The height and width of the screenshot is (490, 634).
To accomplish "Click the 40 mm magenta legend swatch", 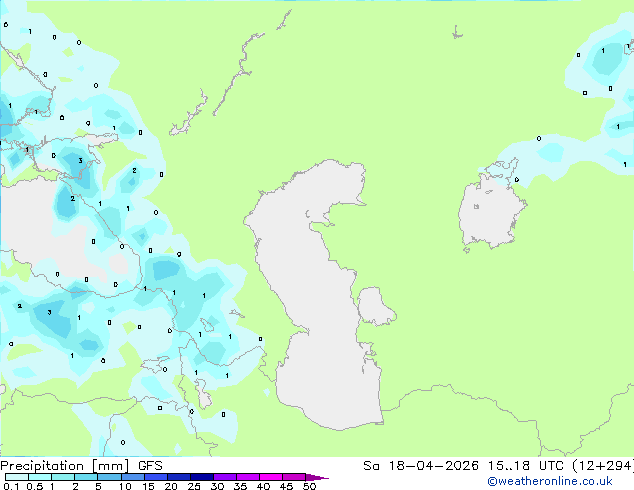I will coord(270,477).
